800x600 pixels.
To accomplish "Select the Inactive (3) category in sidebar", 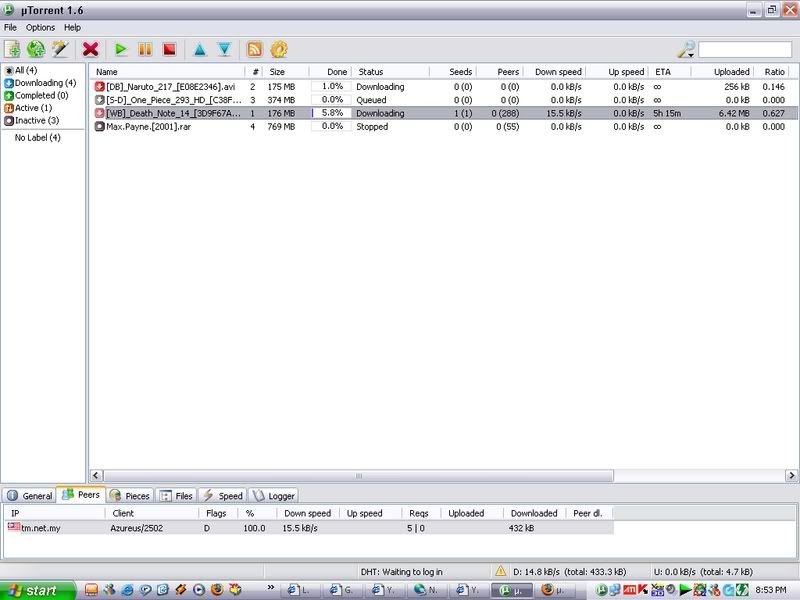I will pyautogui.click(x=37, y=120).
